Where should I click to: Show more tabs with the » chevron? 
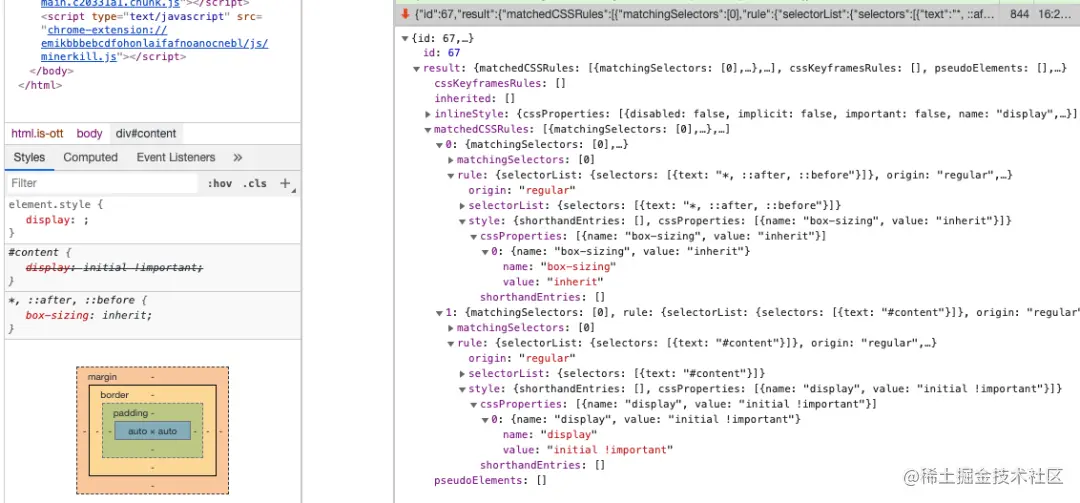[238, 158]
